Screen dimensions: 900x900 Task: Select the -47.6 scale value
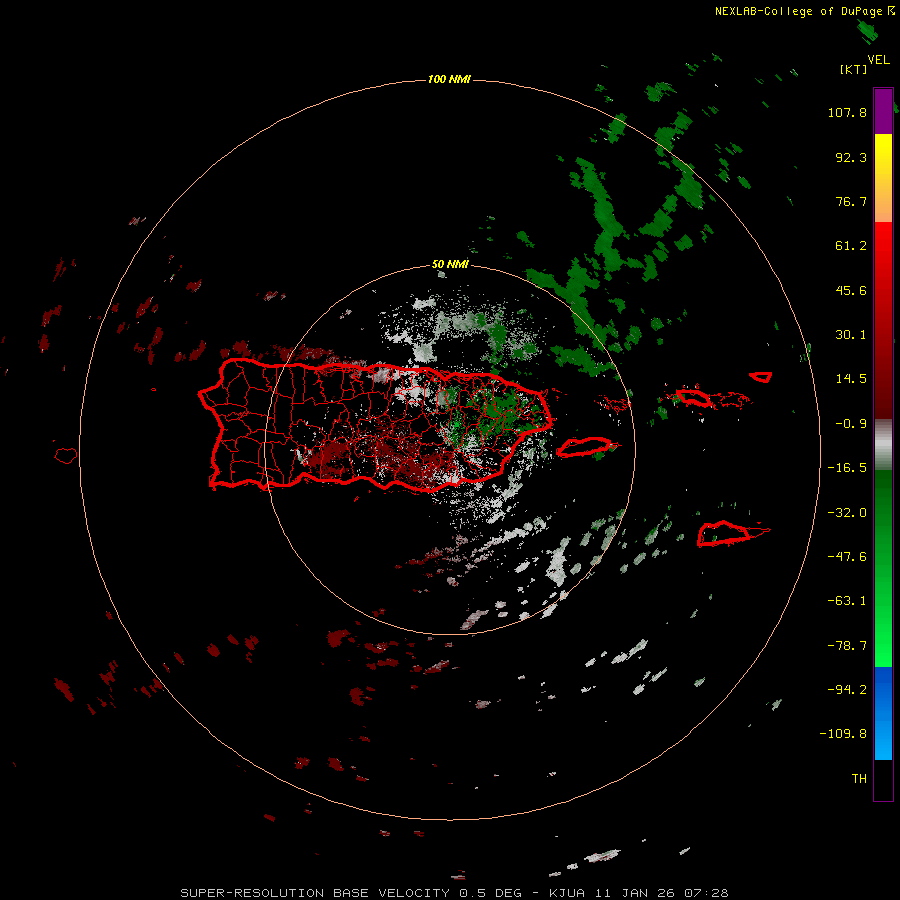pos(847,557)
